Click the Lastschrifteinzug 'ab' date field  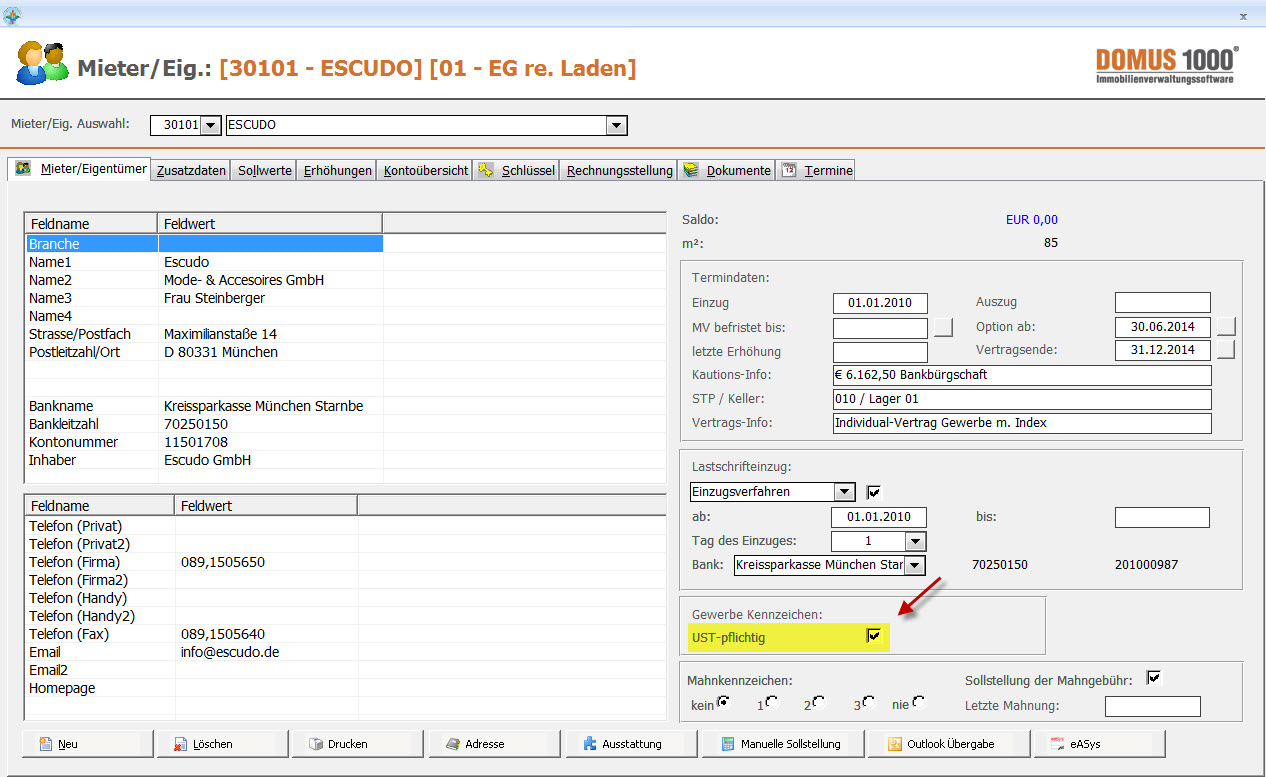coord(879,517)
